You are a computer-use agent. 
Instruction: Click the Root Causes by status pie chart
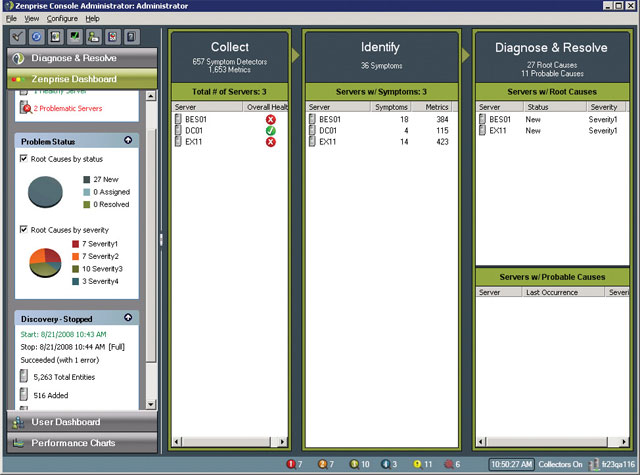pos(45,192)
